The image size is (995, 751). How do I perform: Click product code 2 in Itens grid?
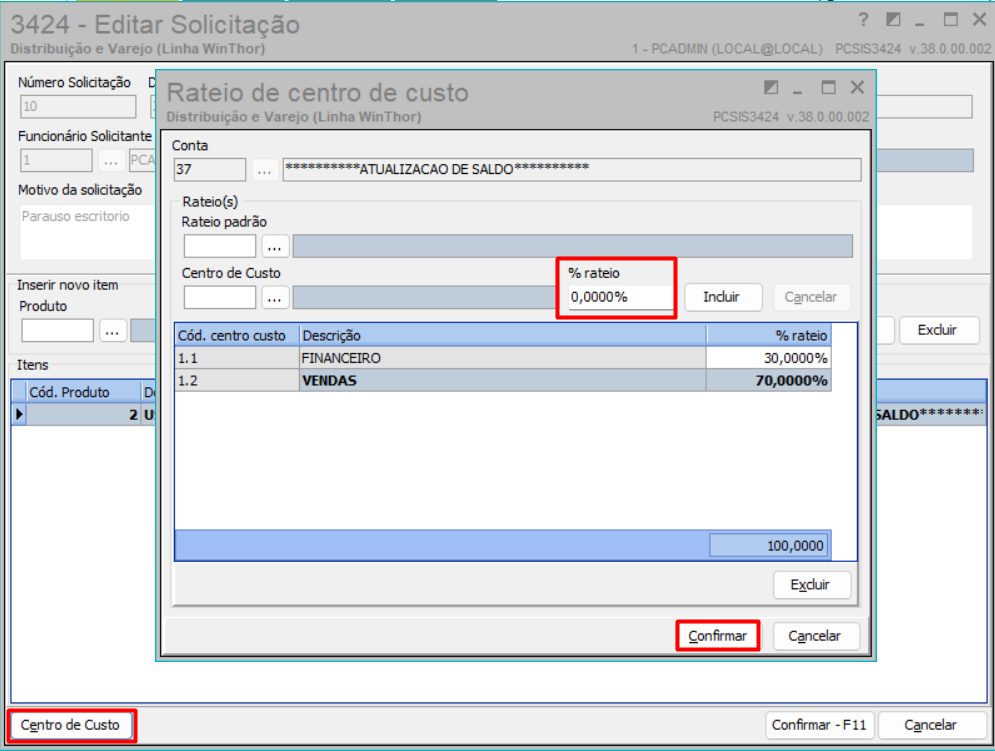click(83, 415)
